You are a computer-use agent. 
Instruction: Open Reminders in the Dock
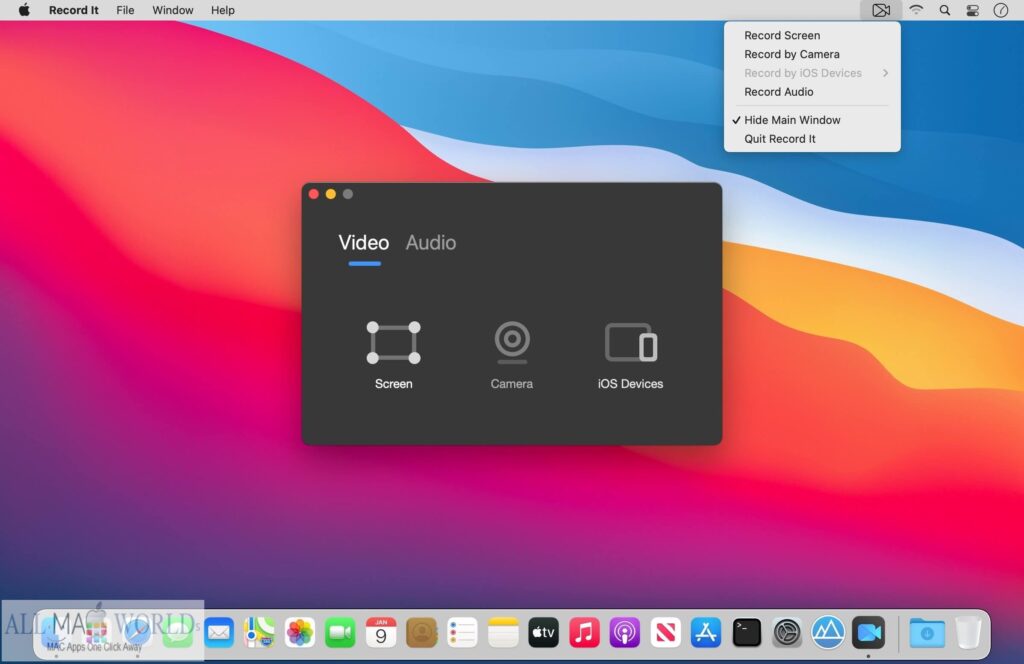point(462,633)
